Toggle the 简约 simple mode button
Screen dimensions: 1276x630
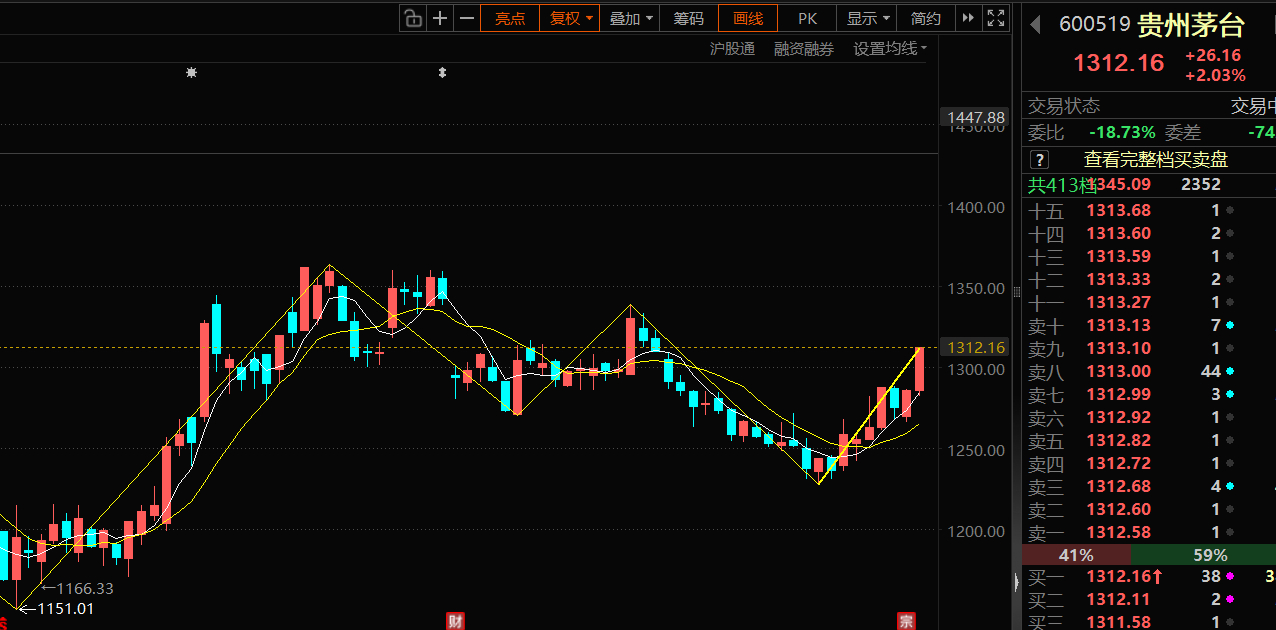[x=926, y=18]
